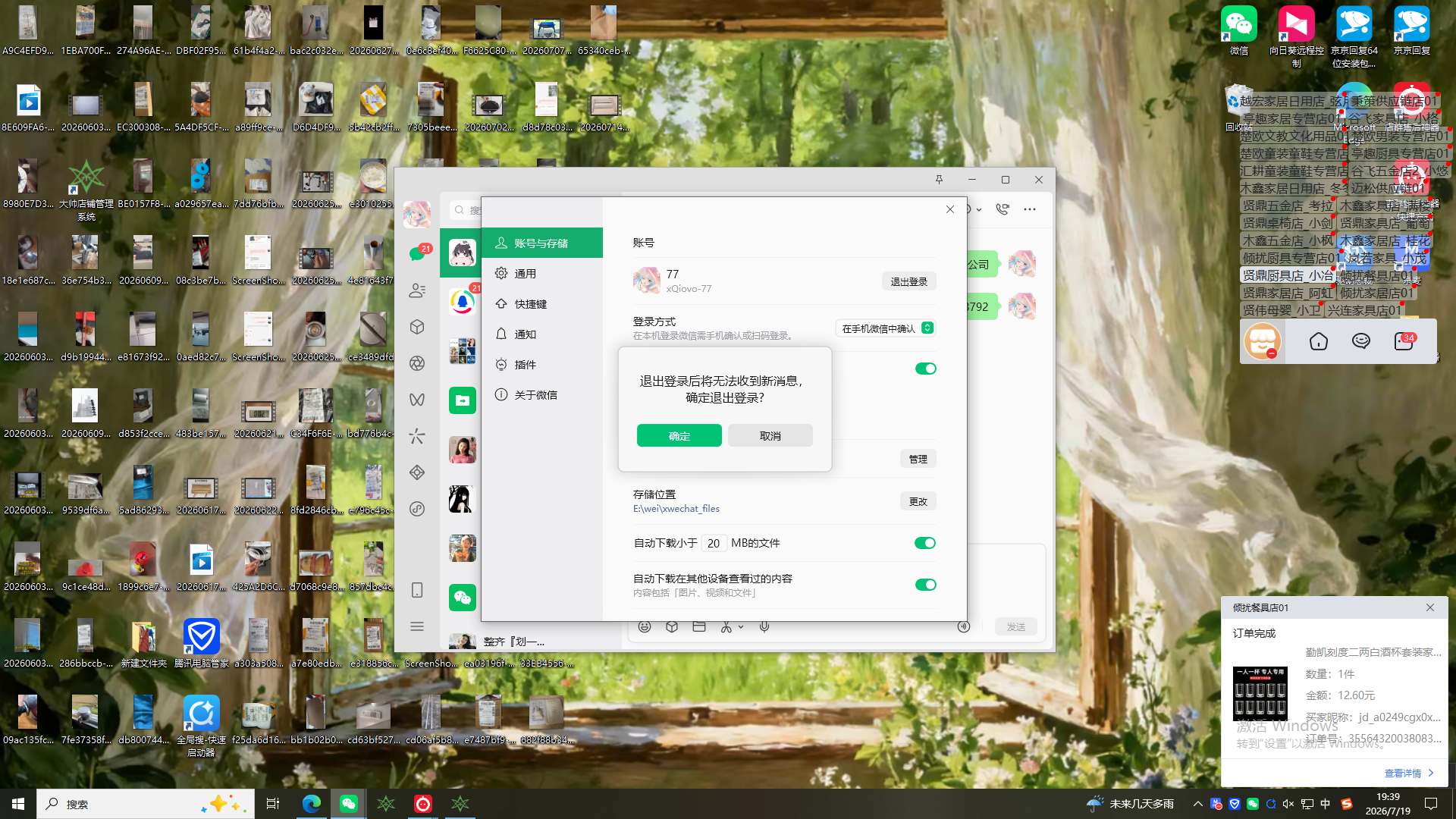This screenshot has width=1456, height=819.
Task: Open the E:\wei\xwechat_files storage path link
Action: coord(676,509)
